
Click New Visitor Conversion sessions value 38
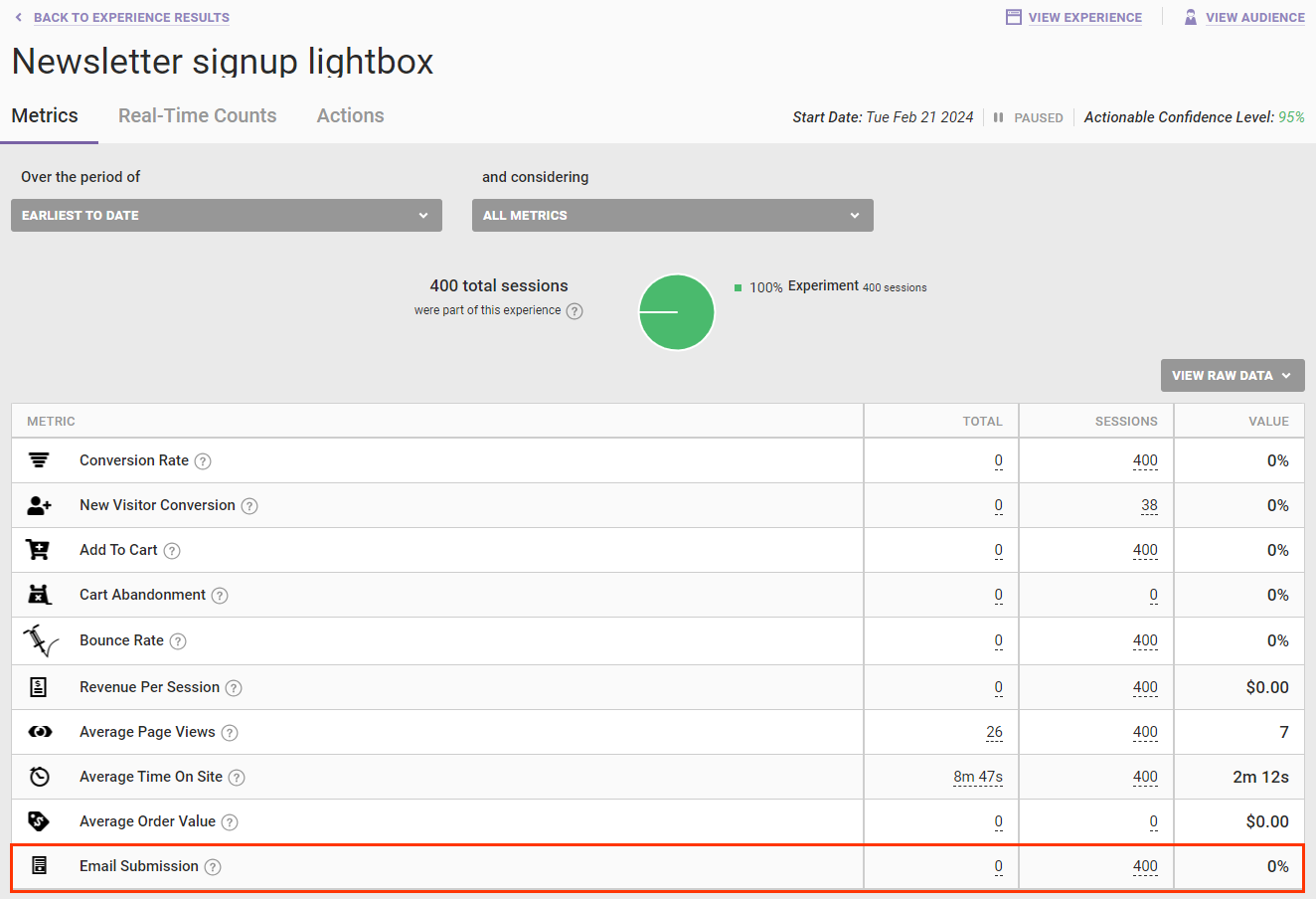pos(1149,505)
